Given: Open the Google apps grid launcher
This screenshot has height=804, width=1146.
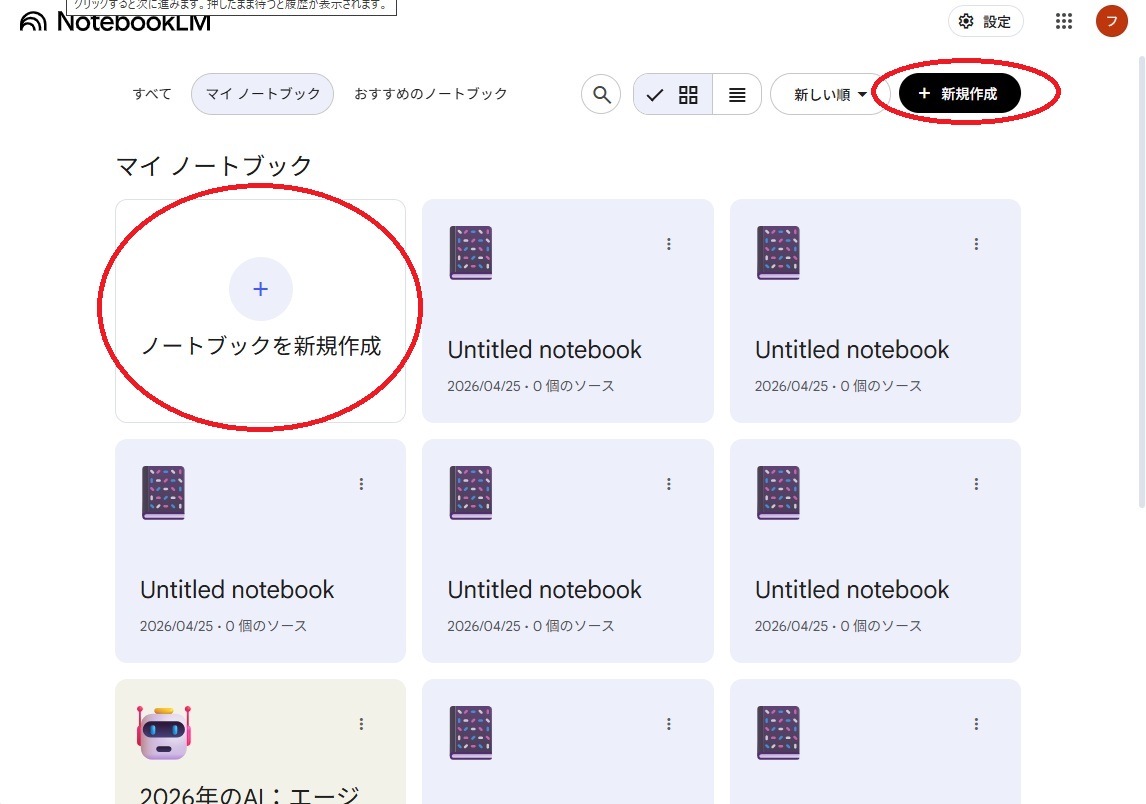Looking at the screenshot, I should click(1064, 21).
